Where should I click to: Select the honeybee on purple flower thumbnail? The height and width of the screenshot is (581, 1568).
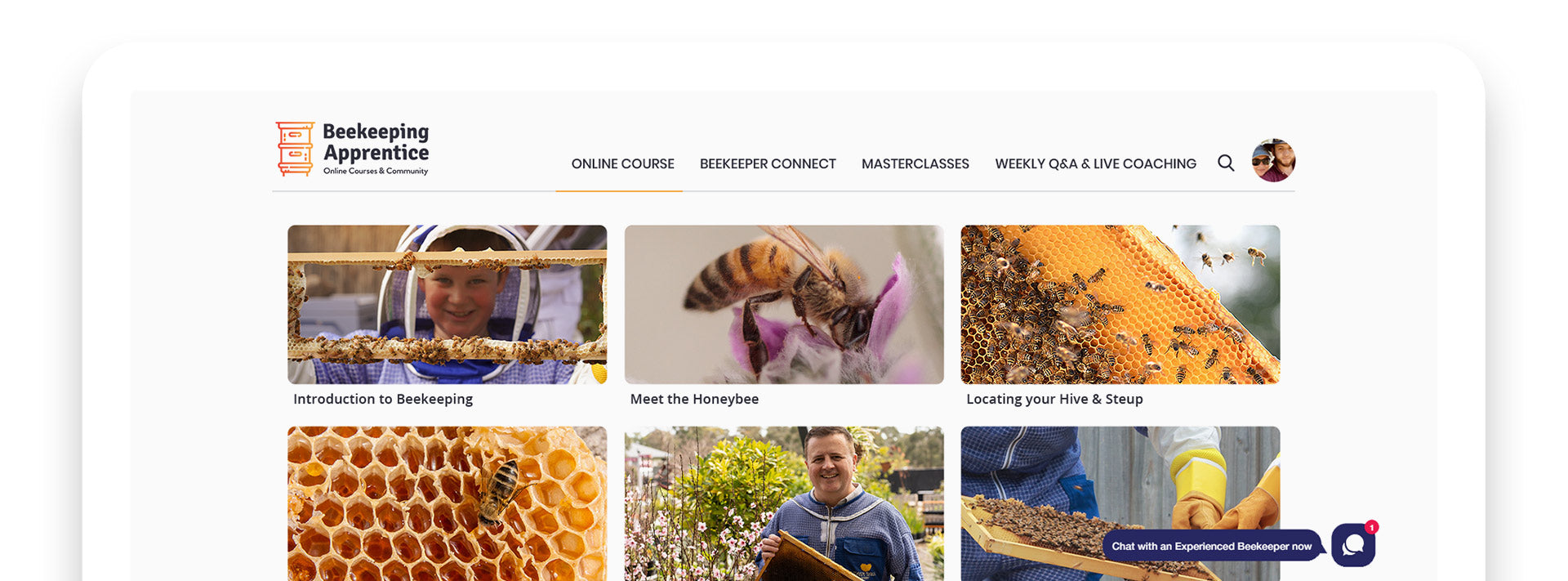(784, 305)
